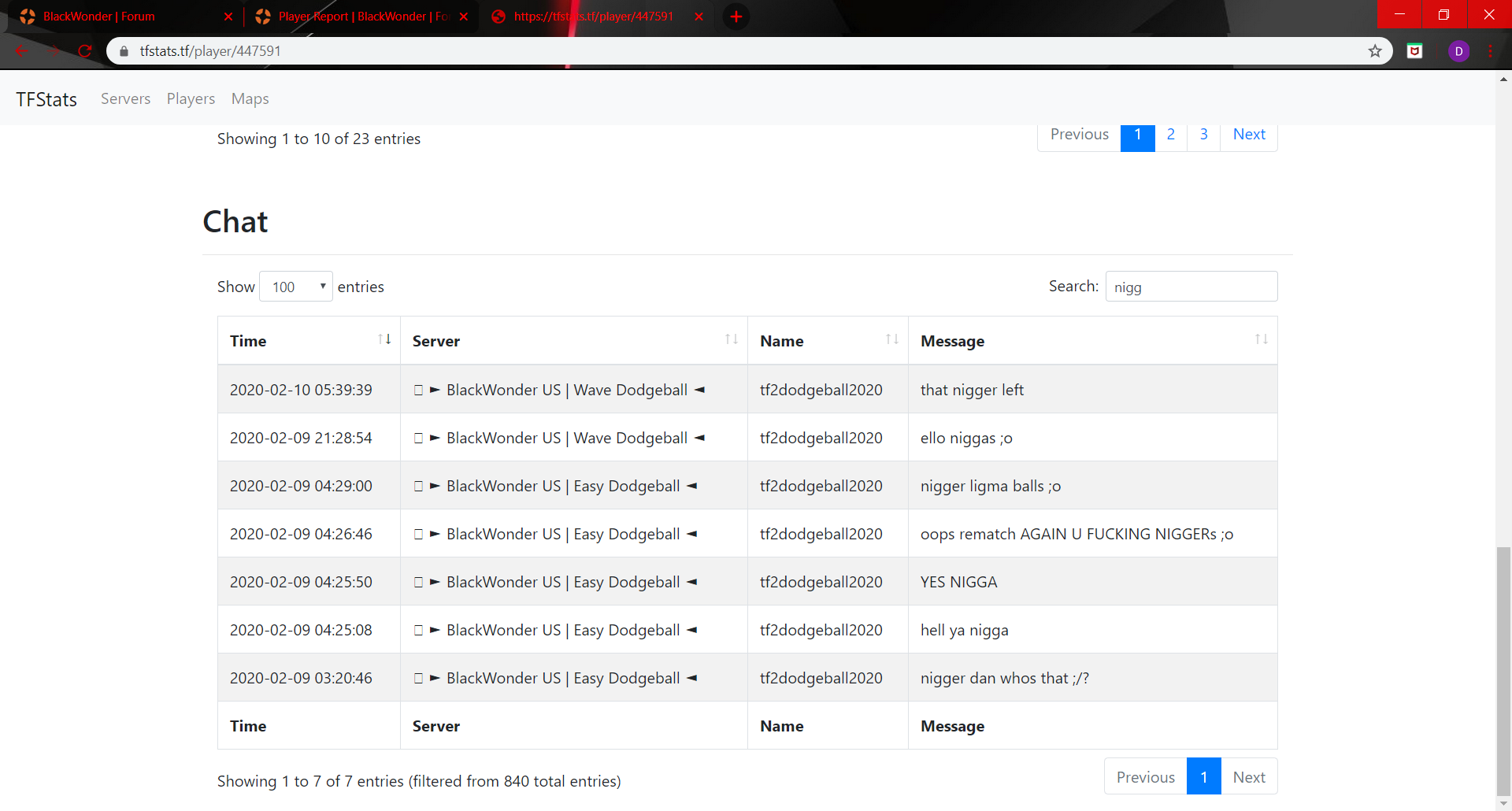Open a new browser tab
The image size is (1512, 811).
(736, 17)
